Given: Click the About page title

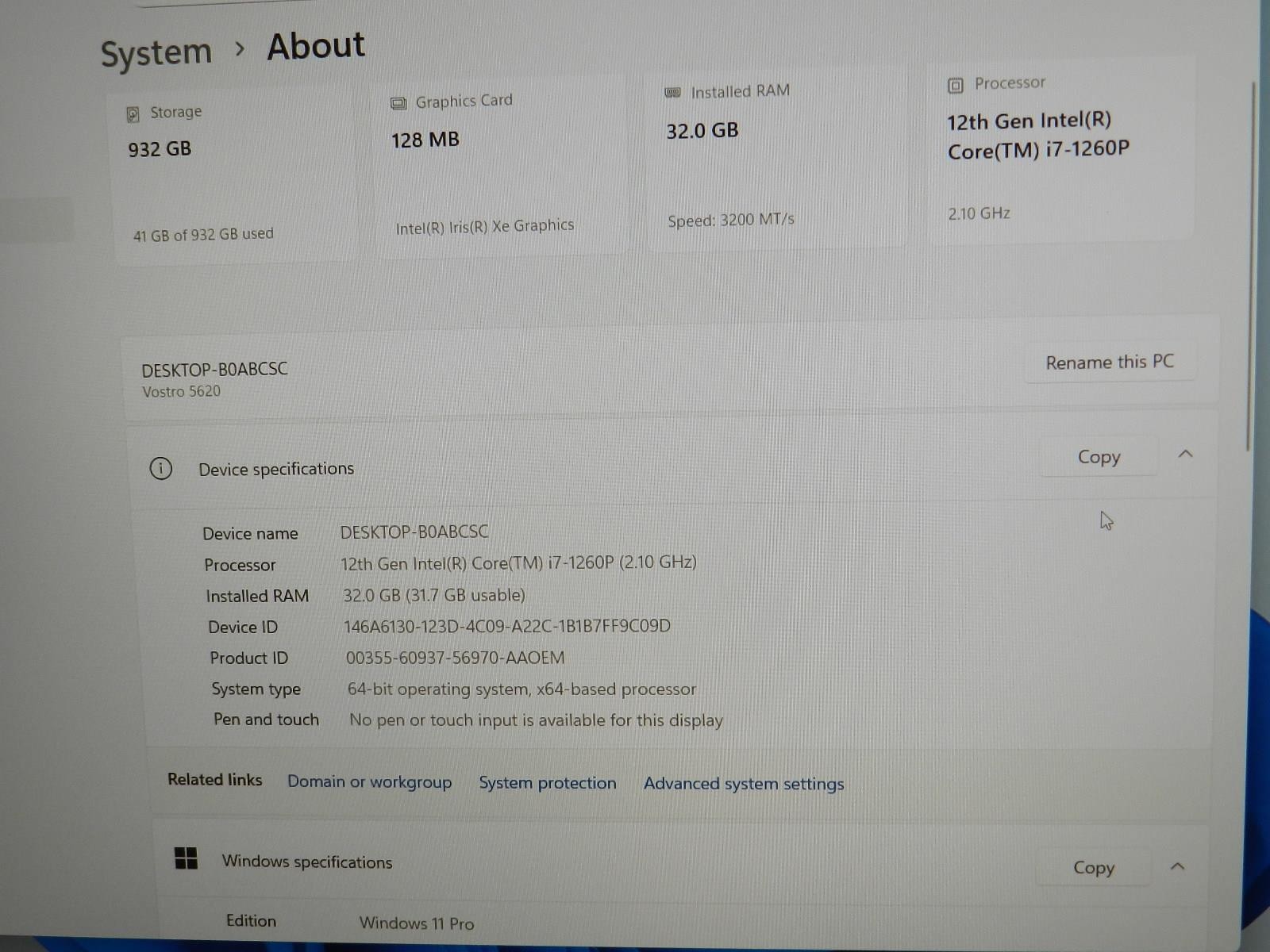Looking at the screenshot, I should pyautogui.click(x=316, y=46).
